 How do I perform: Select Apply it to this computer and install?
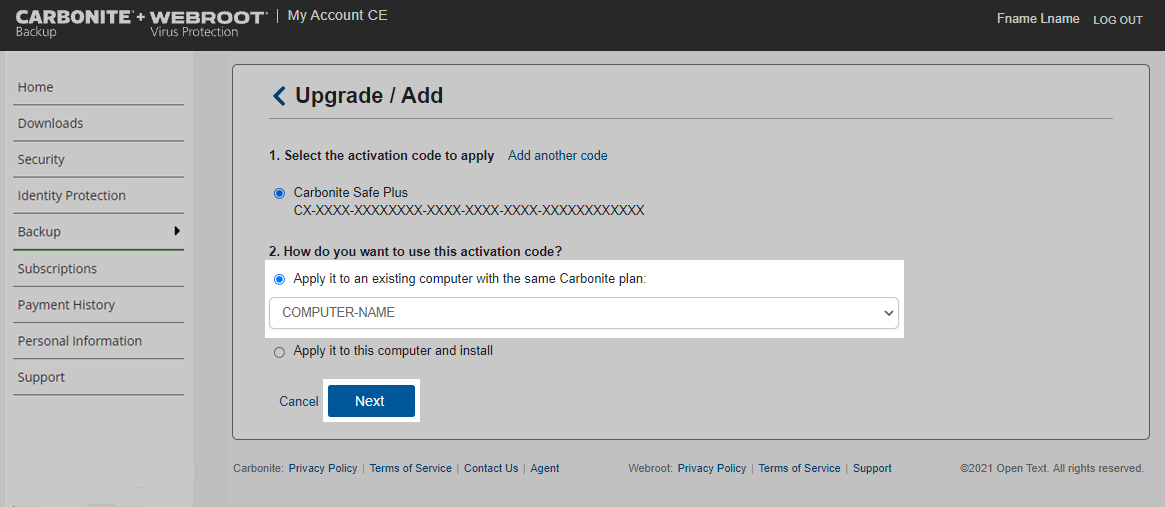pos(279,352)
